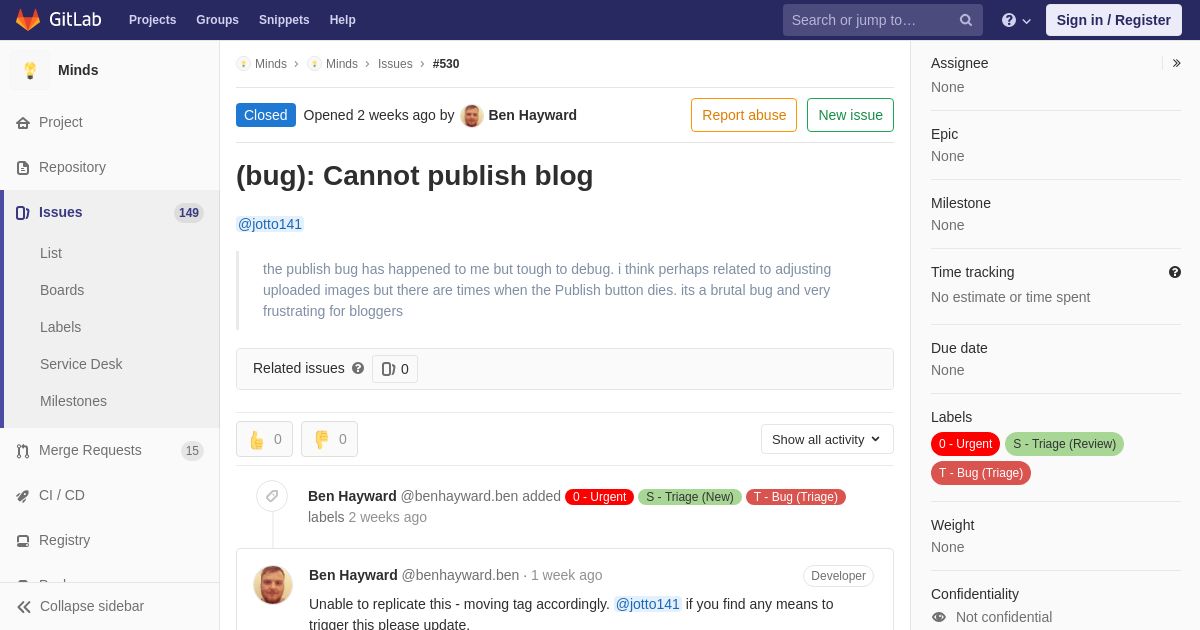Open the Project section in sidebar

tap(61, 122)
